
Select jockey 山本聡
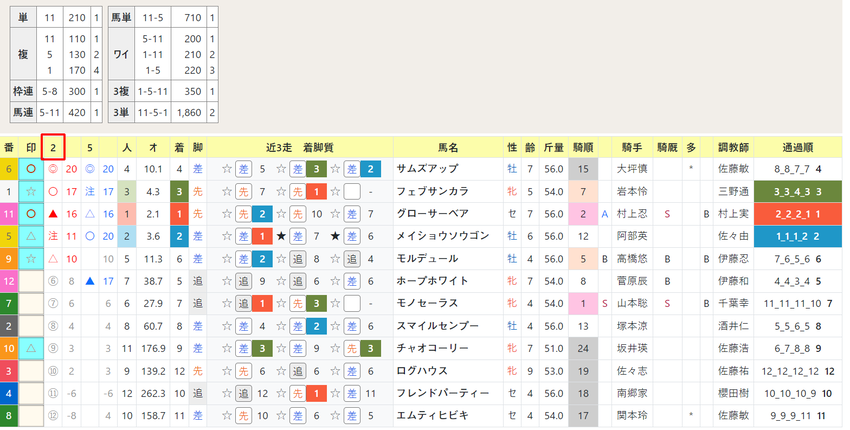coord(632,304)
